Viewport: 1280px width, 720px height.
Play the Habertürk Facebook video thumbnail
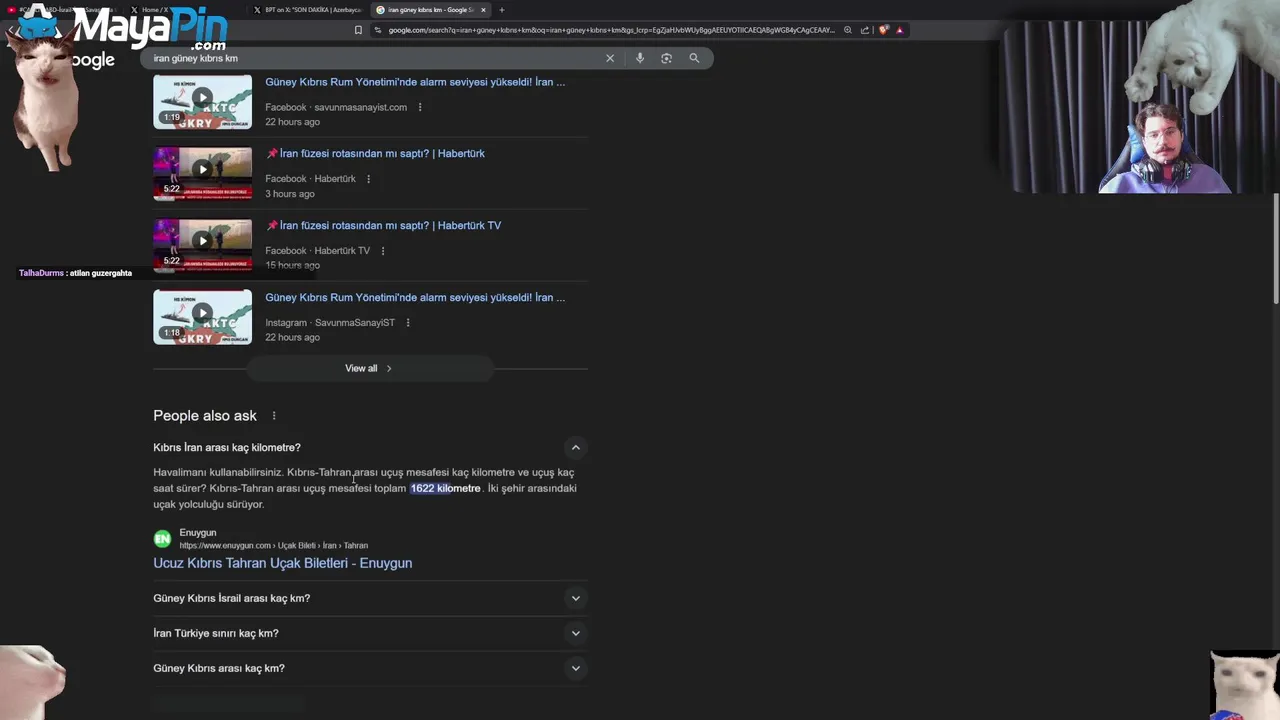[202, 173]
